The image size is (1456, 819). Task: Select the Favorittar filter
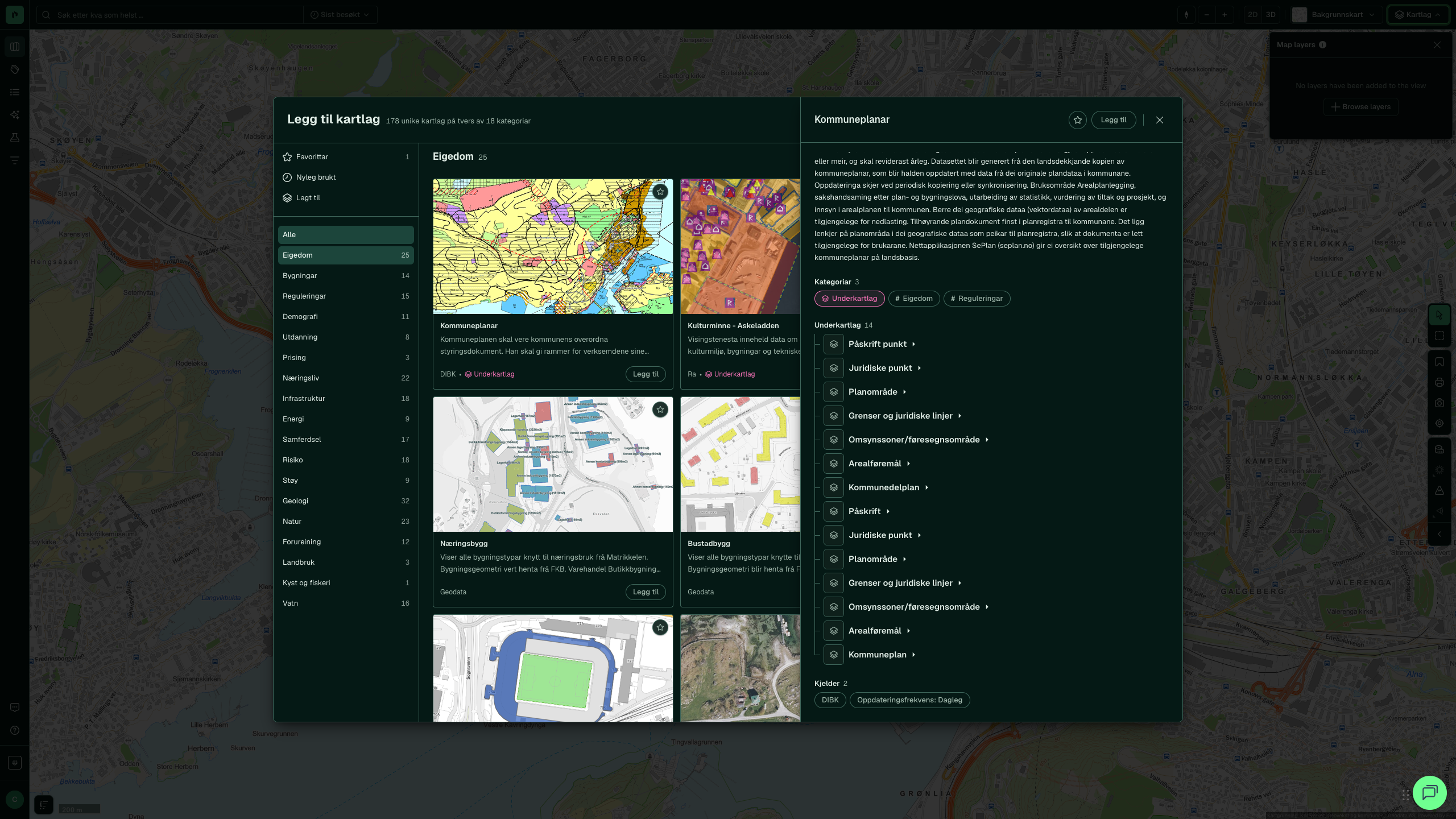click(346, 157)
